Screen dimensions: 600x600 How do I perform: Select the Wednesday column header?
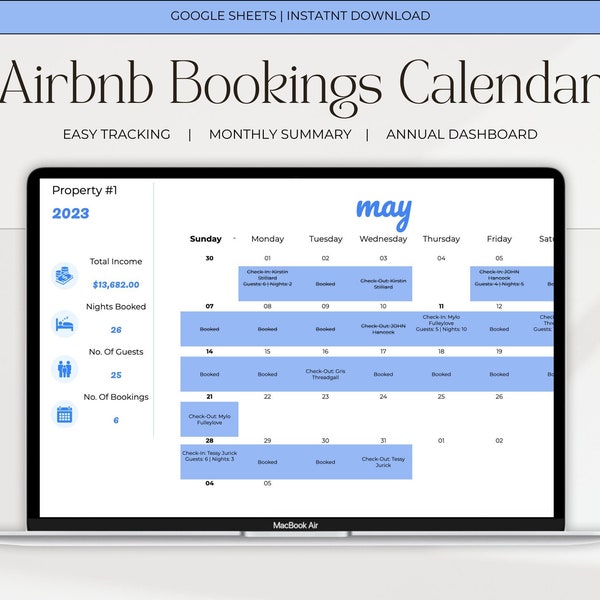coord(383,239)
